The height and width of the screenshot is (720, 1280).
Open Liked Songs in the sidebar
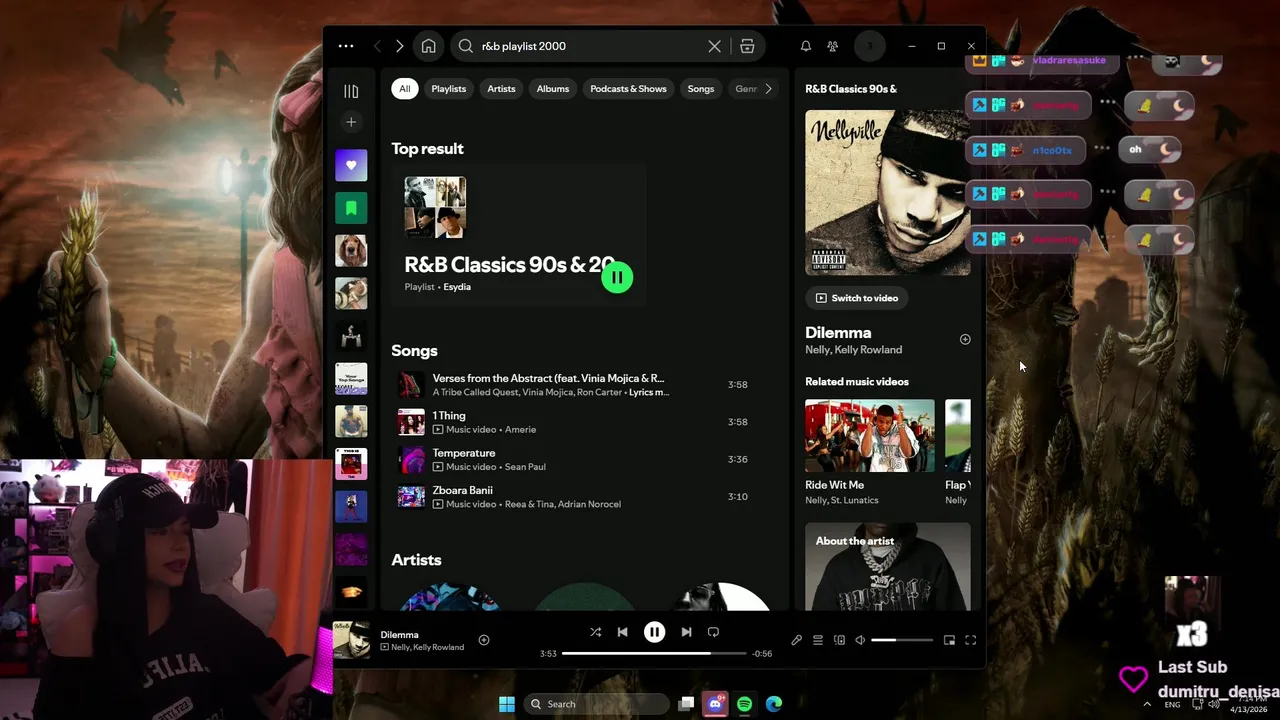coord(351,165)
